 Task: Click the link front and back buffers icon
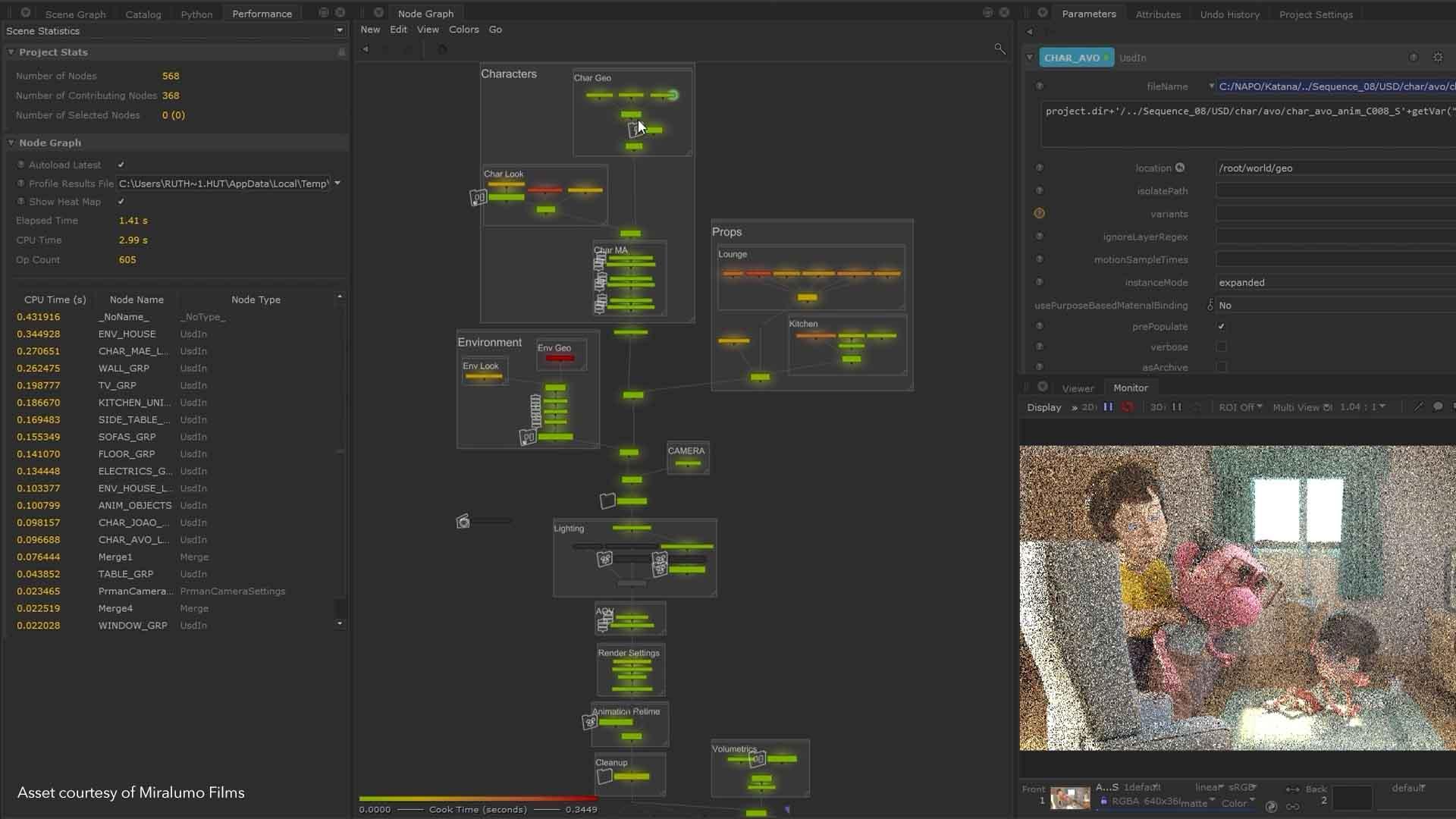tap(1293, 806)
